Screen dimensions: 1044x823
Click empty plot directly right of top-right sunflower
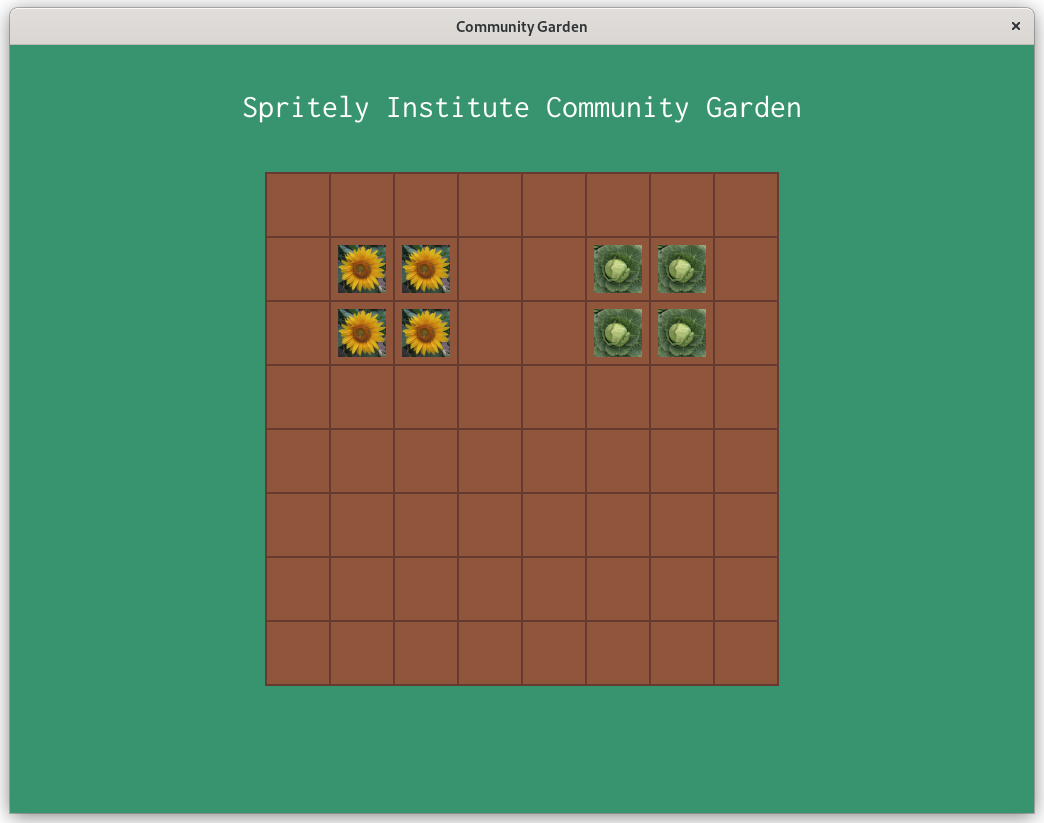click(490, 269)
